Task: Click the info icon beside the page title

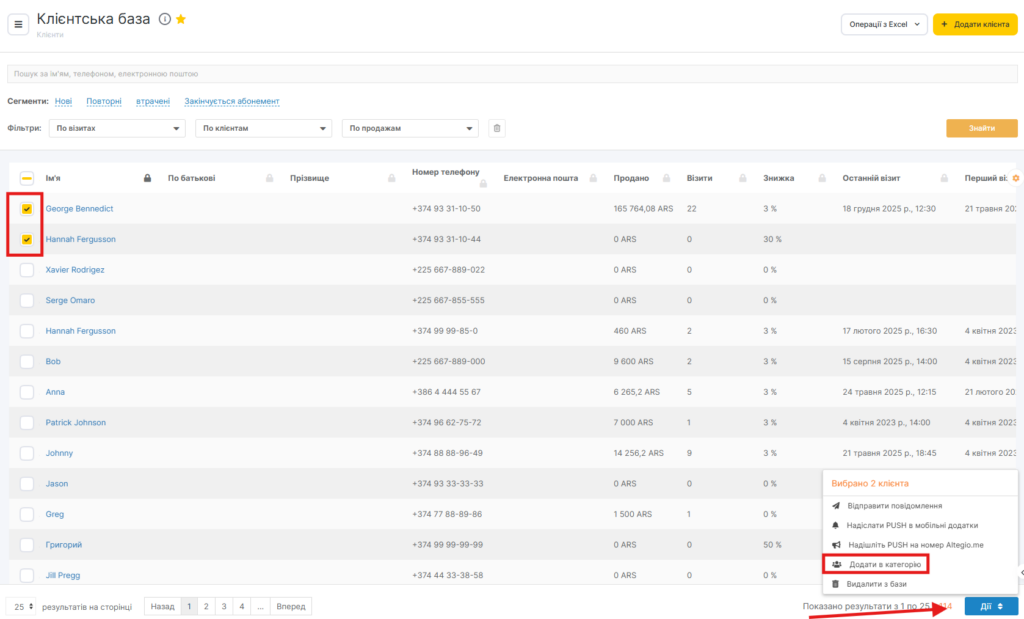Action: 165,19
